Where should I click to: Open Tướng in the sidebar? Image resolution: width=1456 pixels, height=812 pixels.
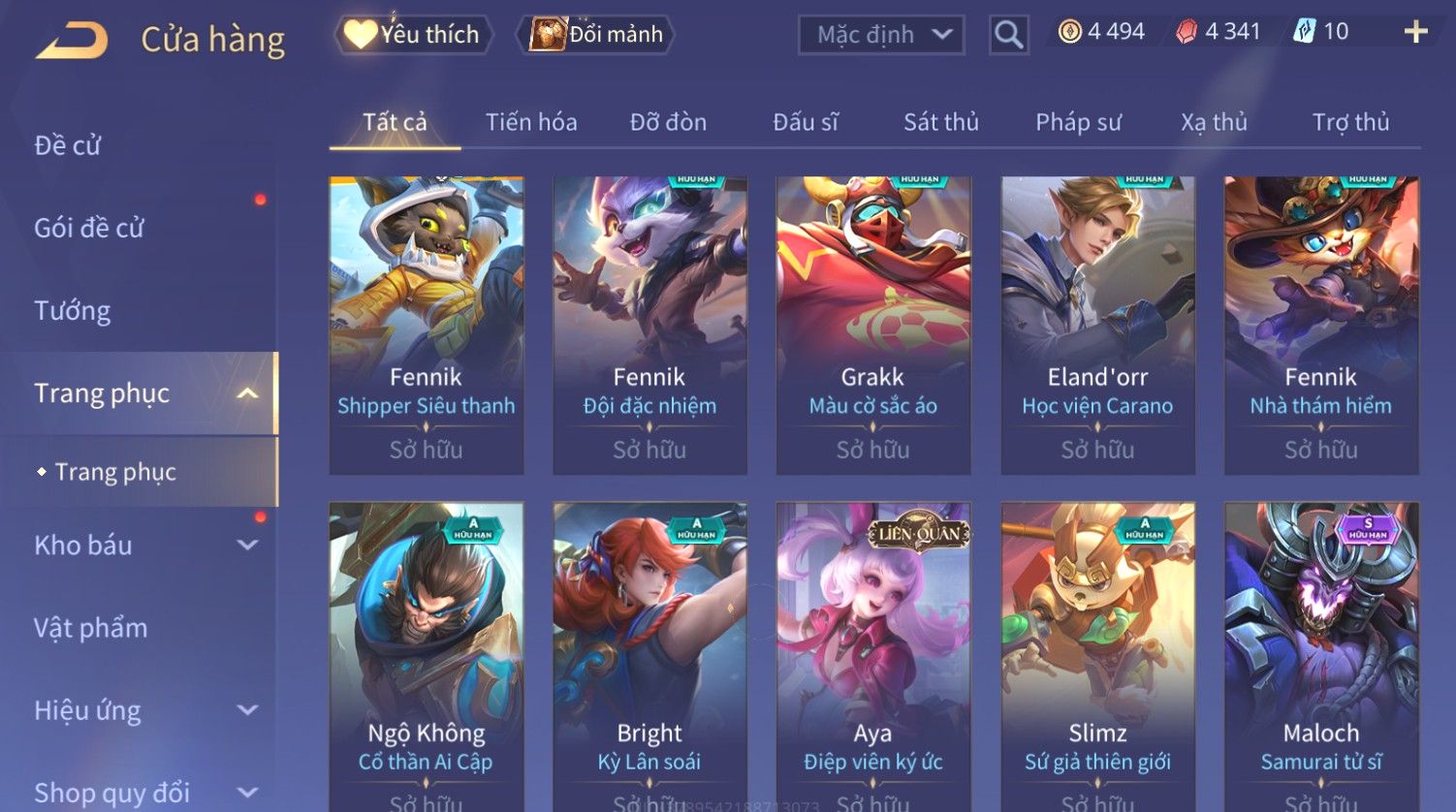(x=73, y=311)
